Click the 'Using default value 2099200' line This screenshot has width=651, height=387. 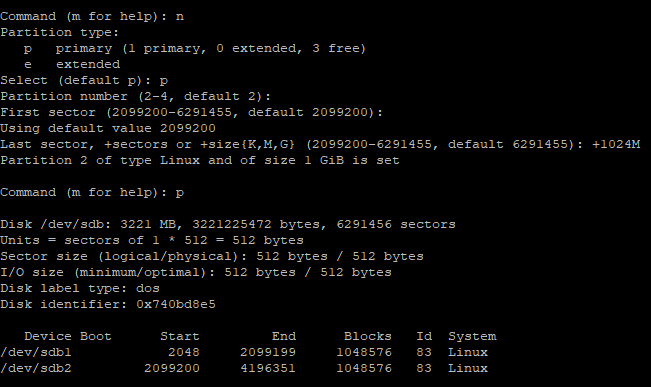tap(108, 128)
